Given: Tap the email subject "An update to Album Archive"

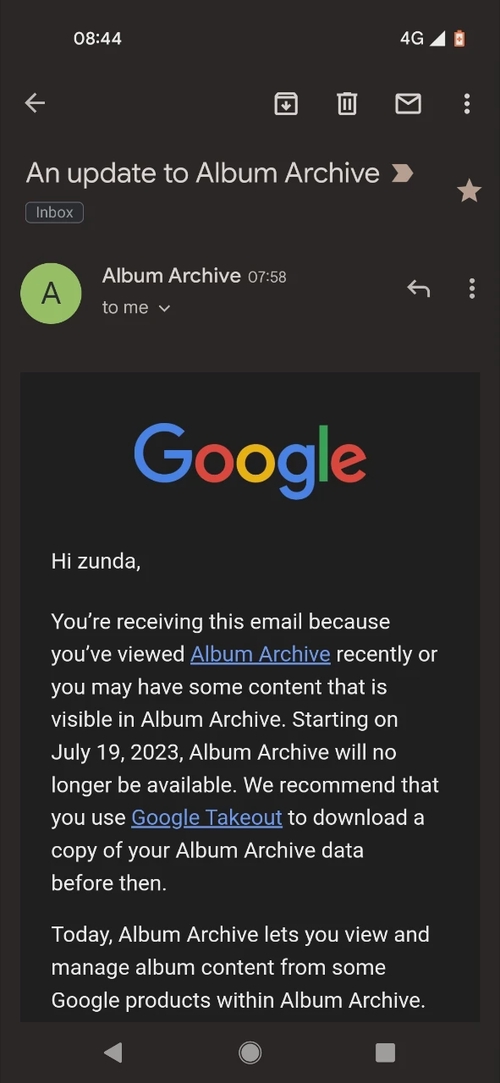Looking at the screenshot, I should click(x=203, y=173).
